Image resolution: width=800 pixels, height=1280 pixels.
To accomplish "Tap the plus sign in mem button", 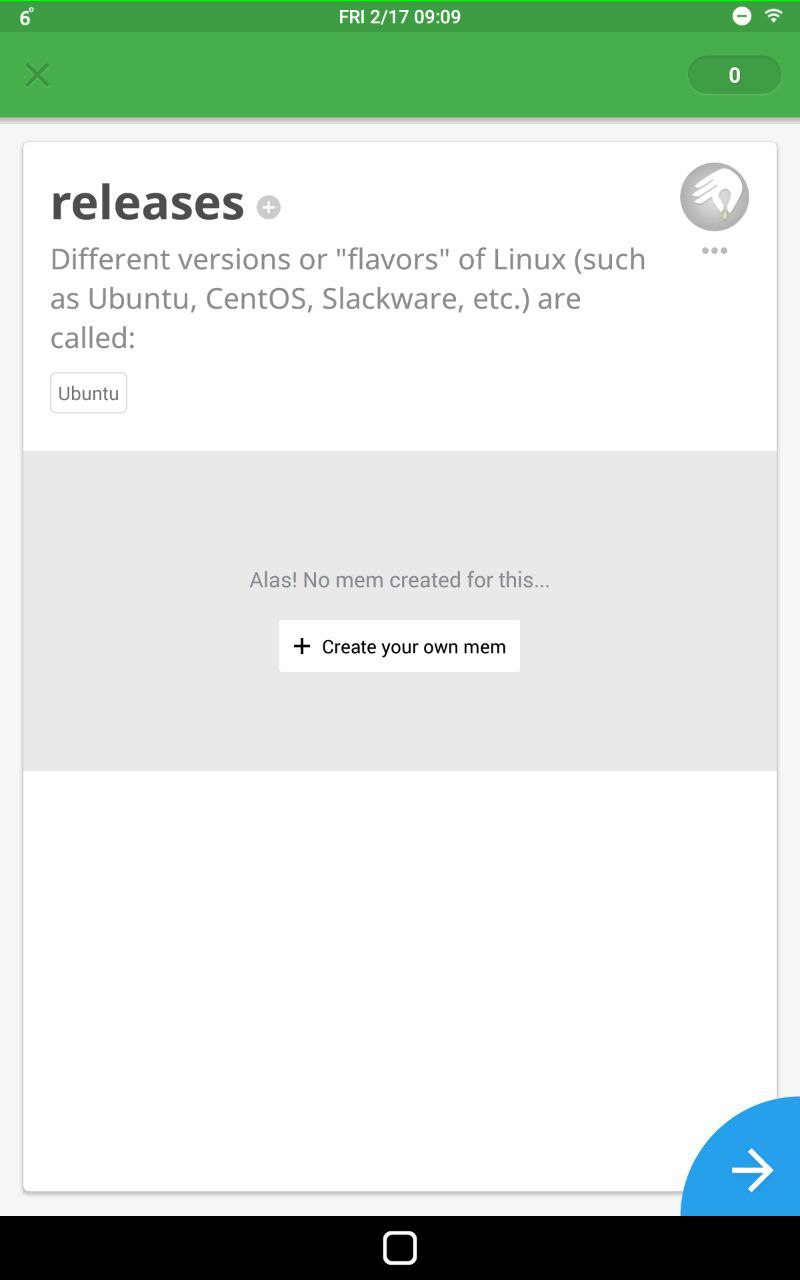I will point(302,646).
